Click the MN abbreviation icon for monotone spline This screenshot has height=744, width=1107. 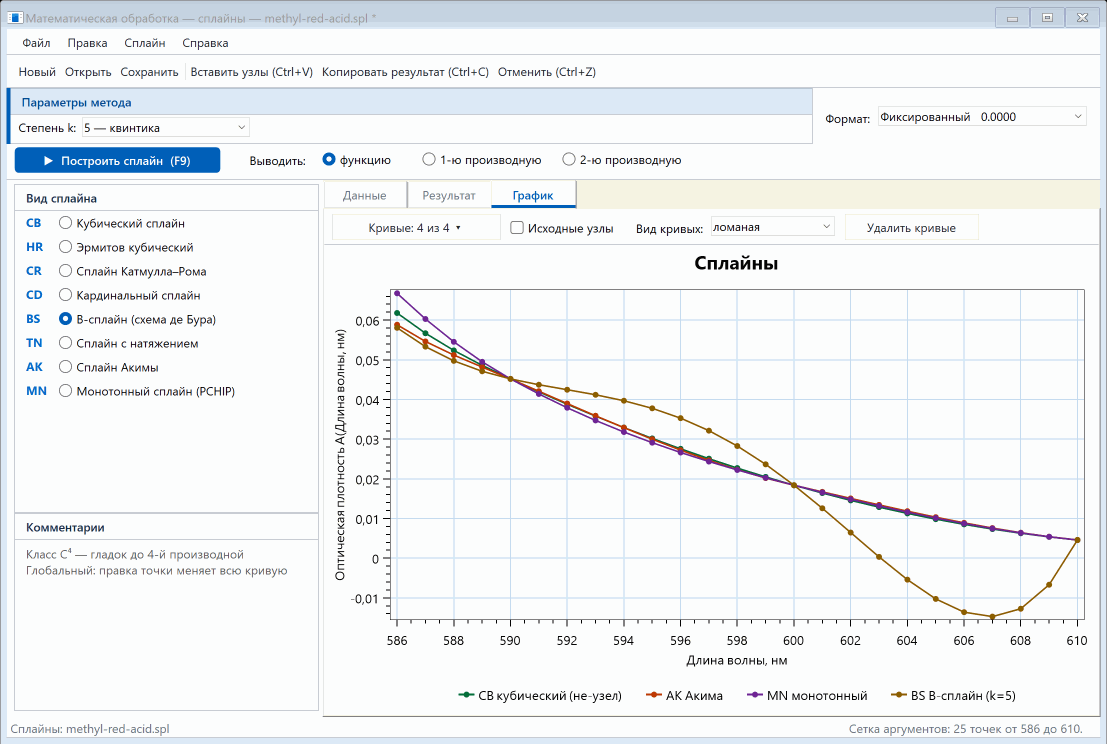(x=36, y=391)
